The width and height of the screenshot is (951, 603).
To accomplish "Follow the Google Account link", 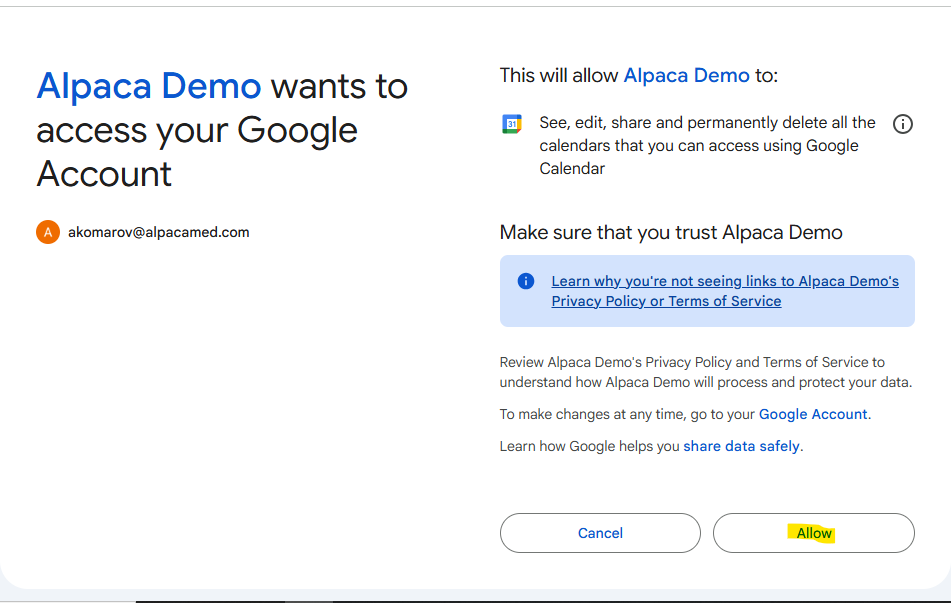I will coord(812,414).
